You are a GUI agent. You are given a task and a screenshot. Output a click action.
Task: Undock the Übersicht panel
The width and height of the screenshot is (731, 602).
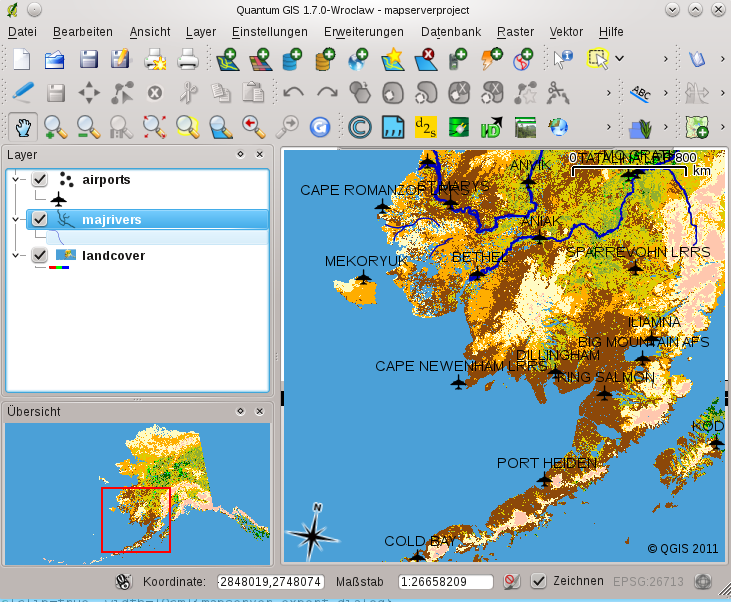click(241, 411)
